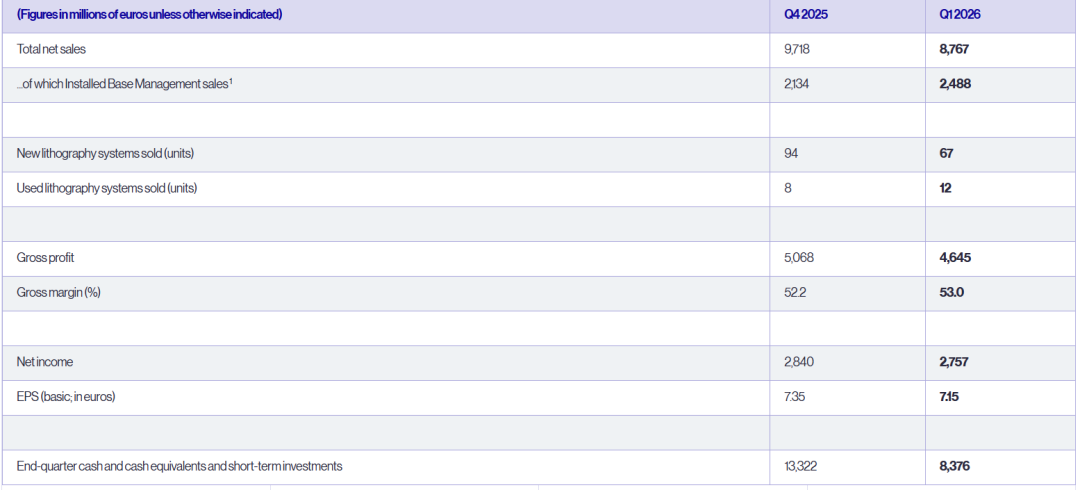Viewport: 1080px width, 490px height.
Task: Select EPS (basic; in euros) label
Action: click(x=66, y=397)
